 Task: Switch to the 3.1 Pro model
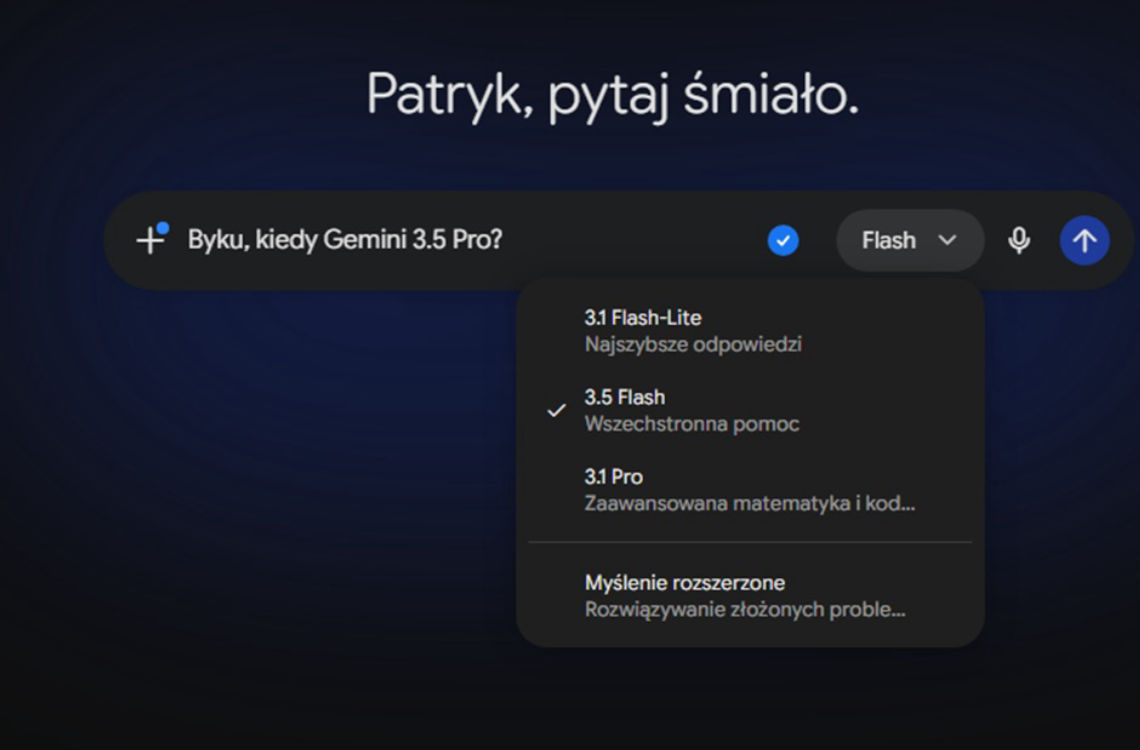coord(750,490)
